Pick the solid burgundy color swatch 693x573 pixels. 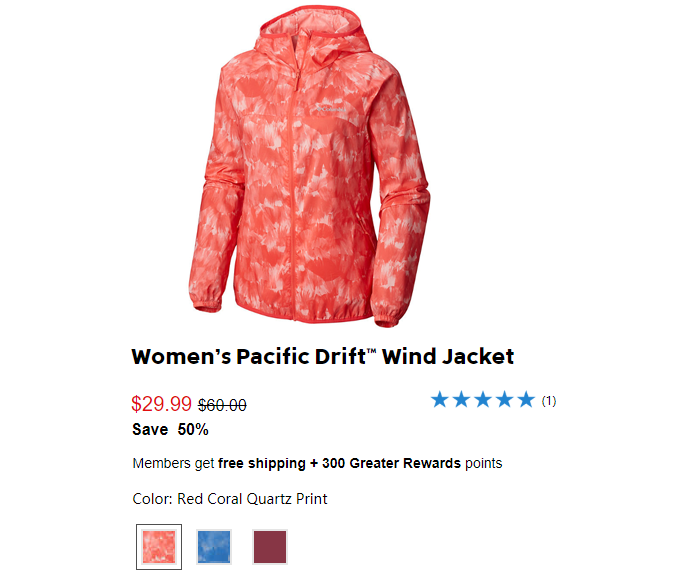click(x=270, y=547)
